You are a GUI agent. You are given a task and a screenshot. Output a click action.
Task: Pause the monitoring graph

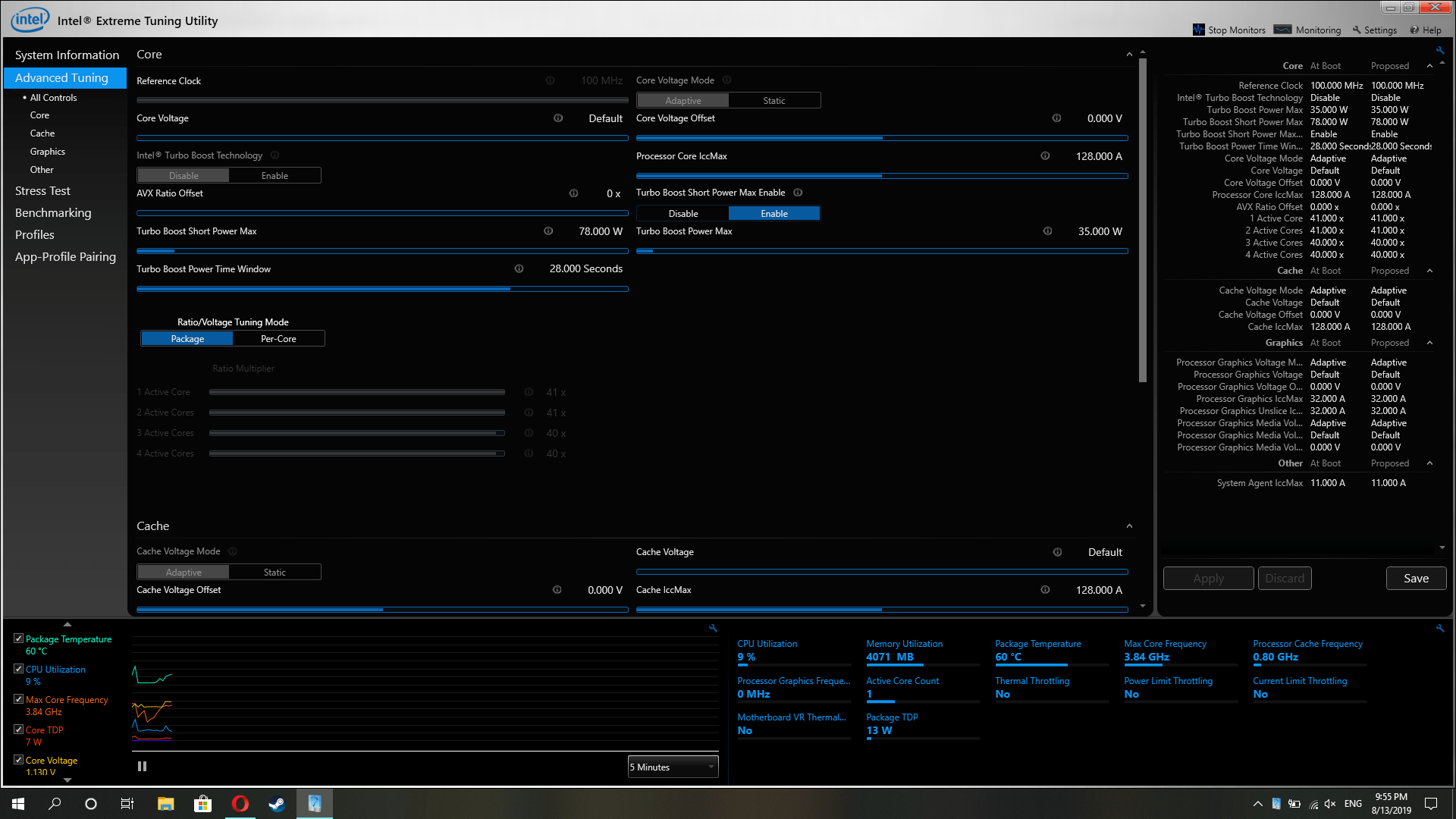click(142, 767)
